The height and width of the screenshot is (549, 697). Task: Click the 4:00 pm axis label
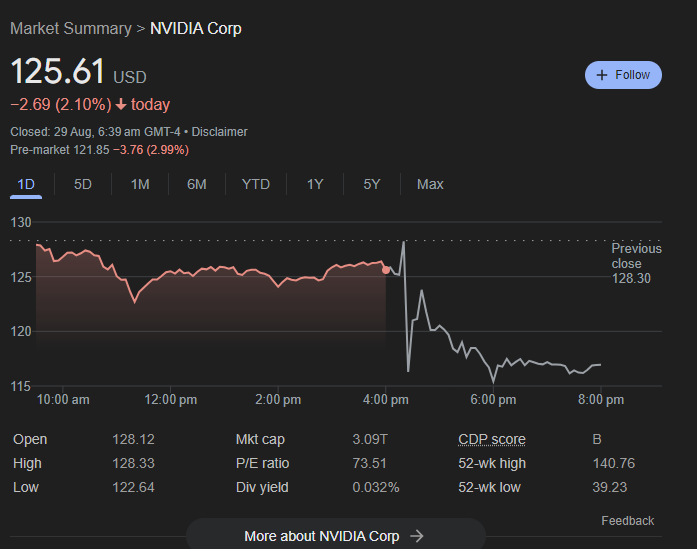point(385,400)
